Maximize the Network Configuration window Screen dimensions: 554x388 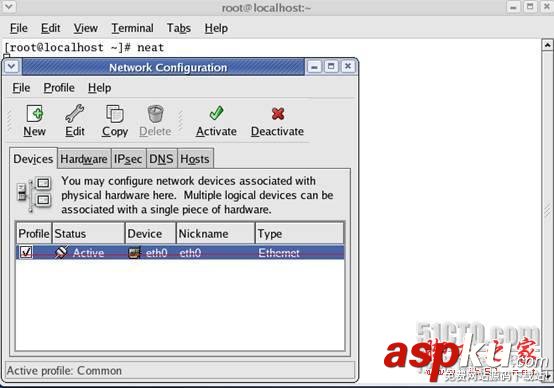pos(331,66)
